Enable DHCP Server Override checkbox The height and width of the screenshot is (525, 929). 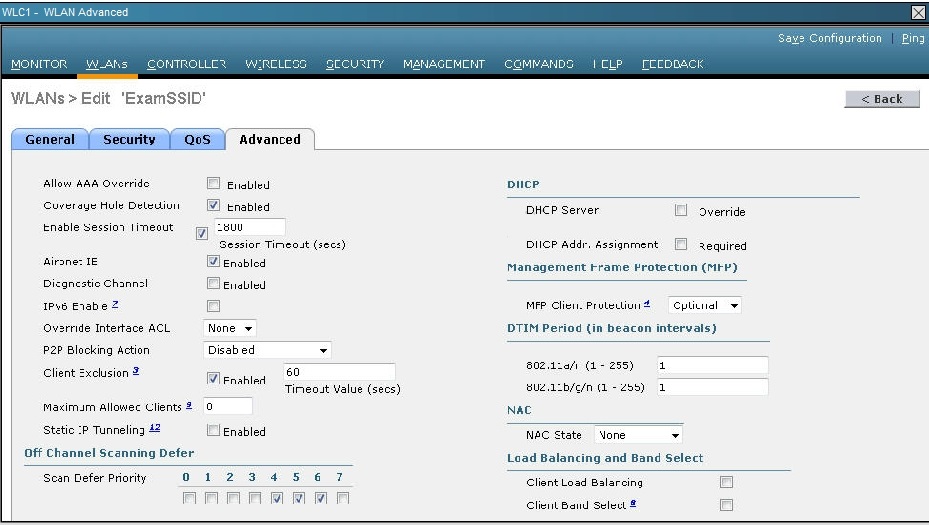(x=681, y=210)
